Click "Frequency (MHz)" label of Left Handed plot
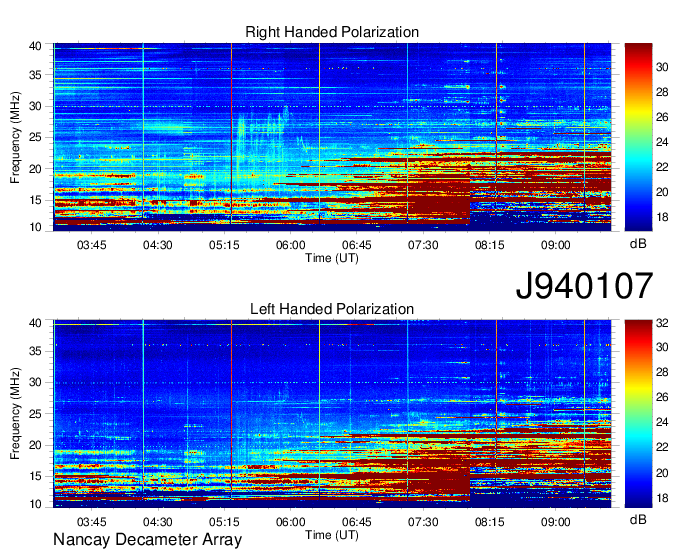This screenshot has width=680, height=552. (15, 414)
